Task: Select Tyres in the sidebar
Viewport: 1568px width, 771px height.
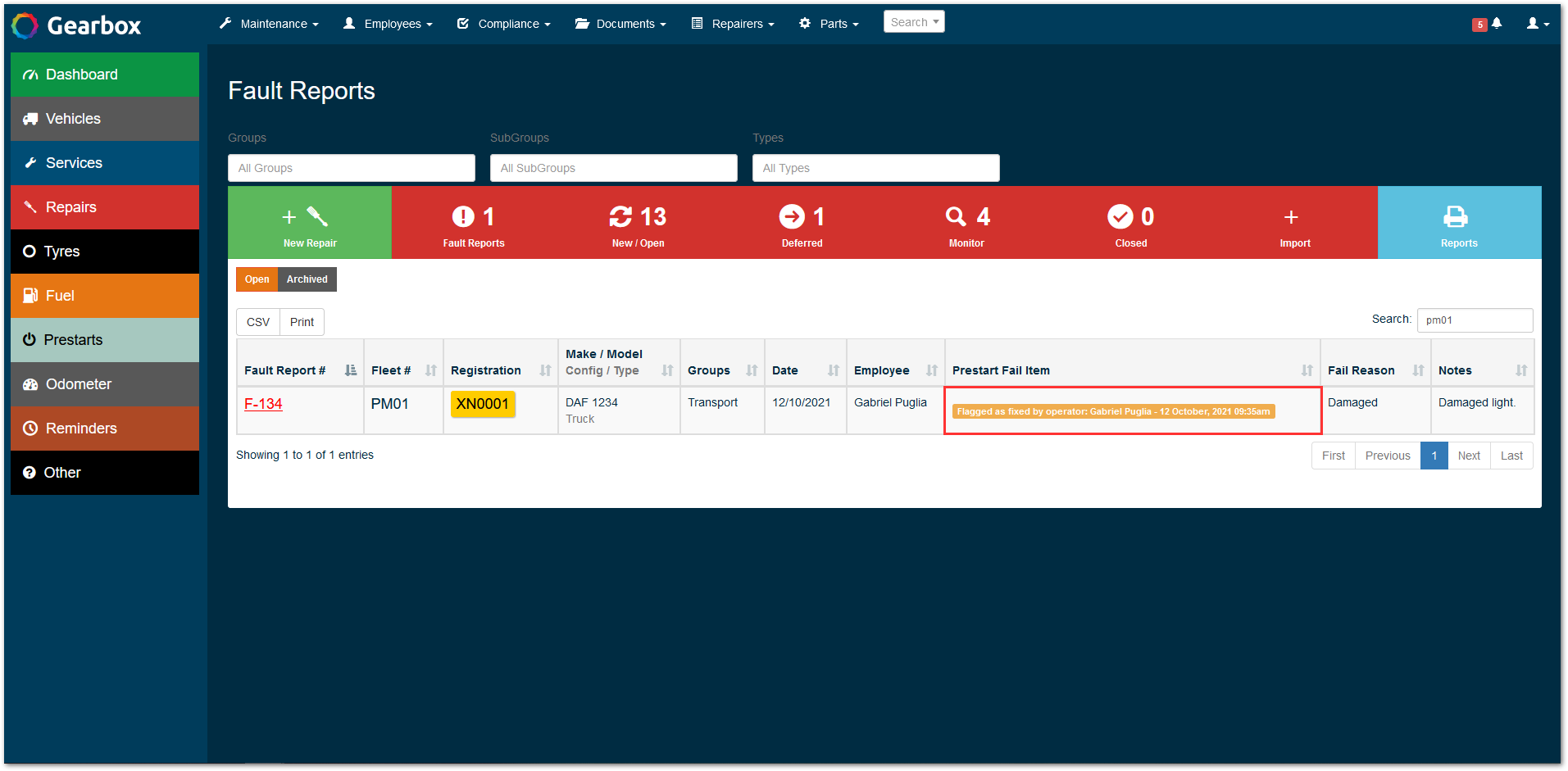Action: coord(105,252)
